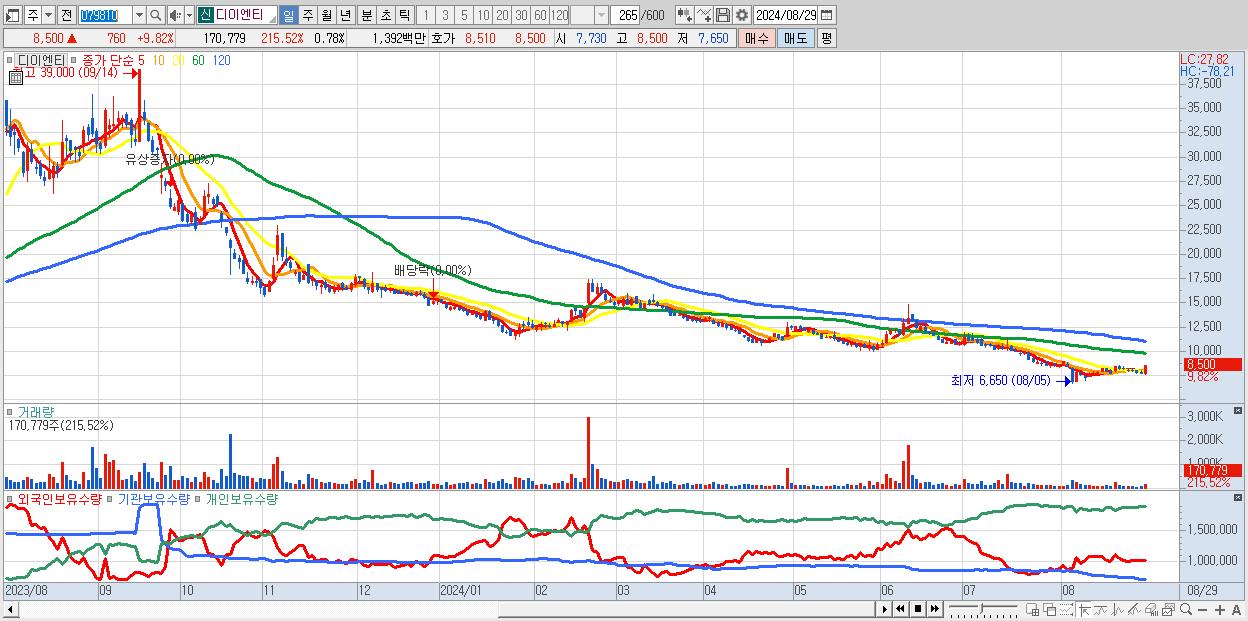
Task: Click the line chart tool icon
Action: pyautogui.click(x=705, y=15)
